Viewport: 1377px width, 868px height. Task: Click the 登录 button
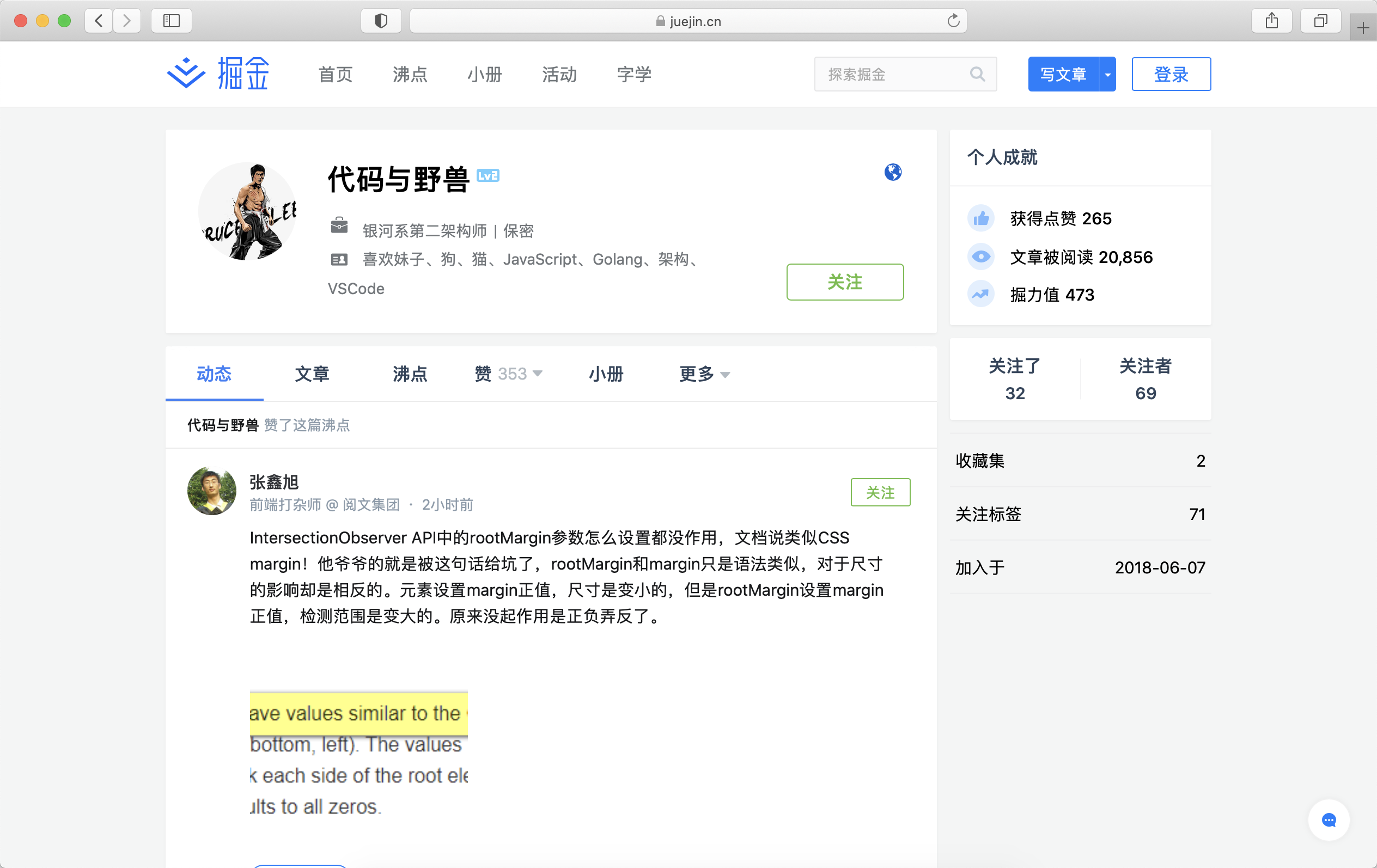tap(1171, 75)
